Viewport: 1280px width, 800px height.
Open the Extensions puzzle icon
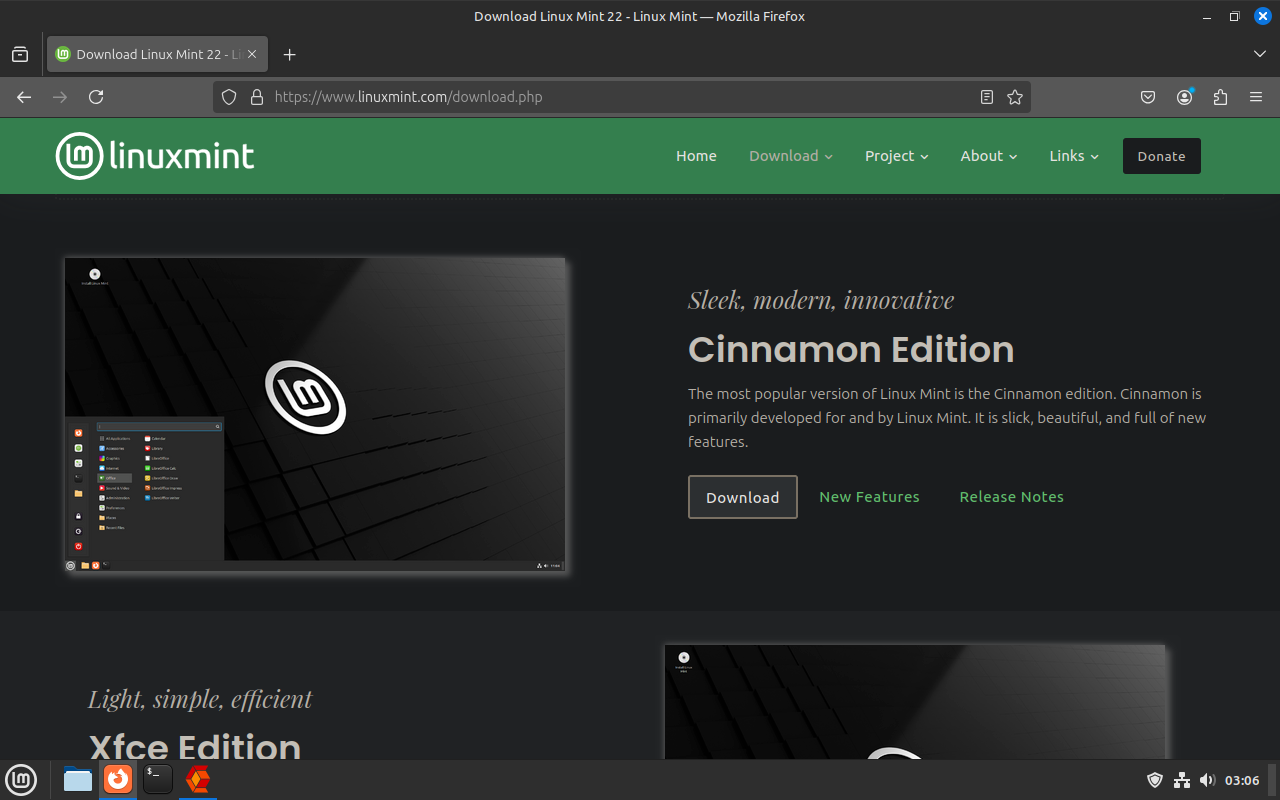[1220, 97]
